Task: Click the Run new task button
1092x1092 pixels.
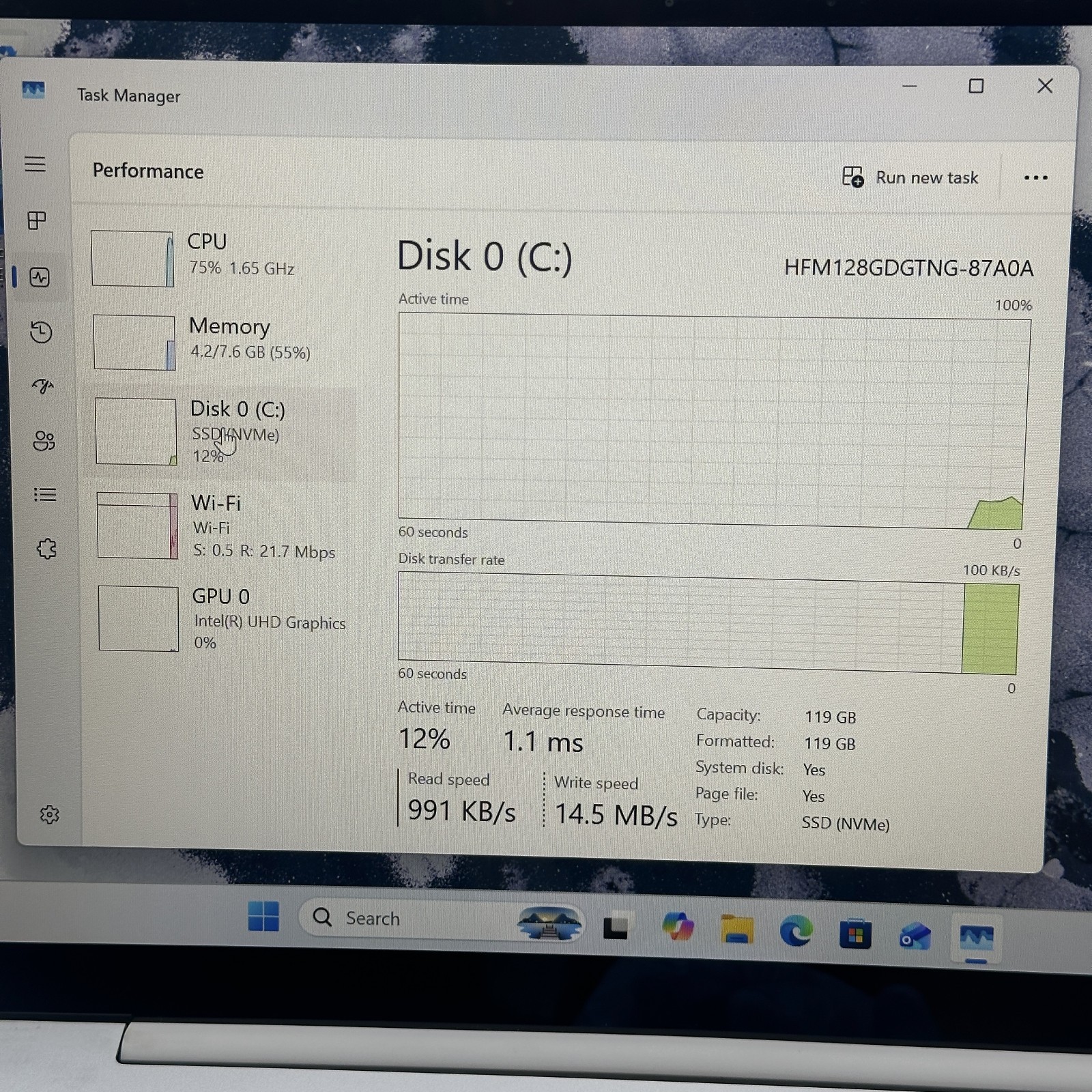Action: click(910, 177)
